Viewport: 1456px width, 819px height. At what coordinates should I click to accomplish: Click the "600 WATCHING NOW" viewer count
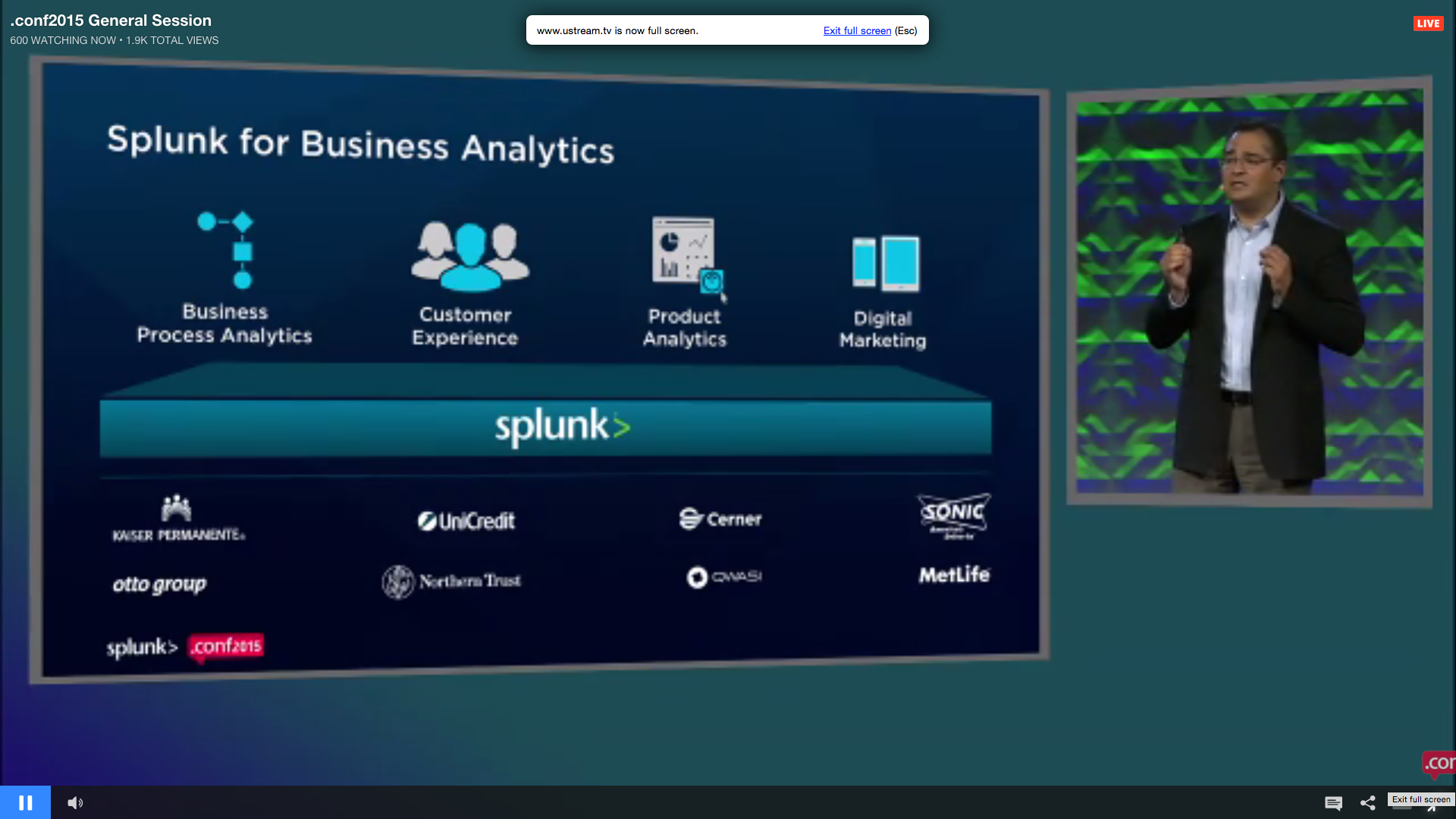pos(63,40)
